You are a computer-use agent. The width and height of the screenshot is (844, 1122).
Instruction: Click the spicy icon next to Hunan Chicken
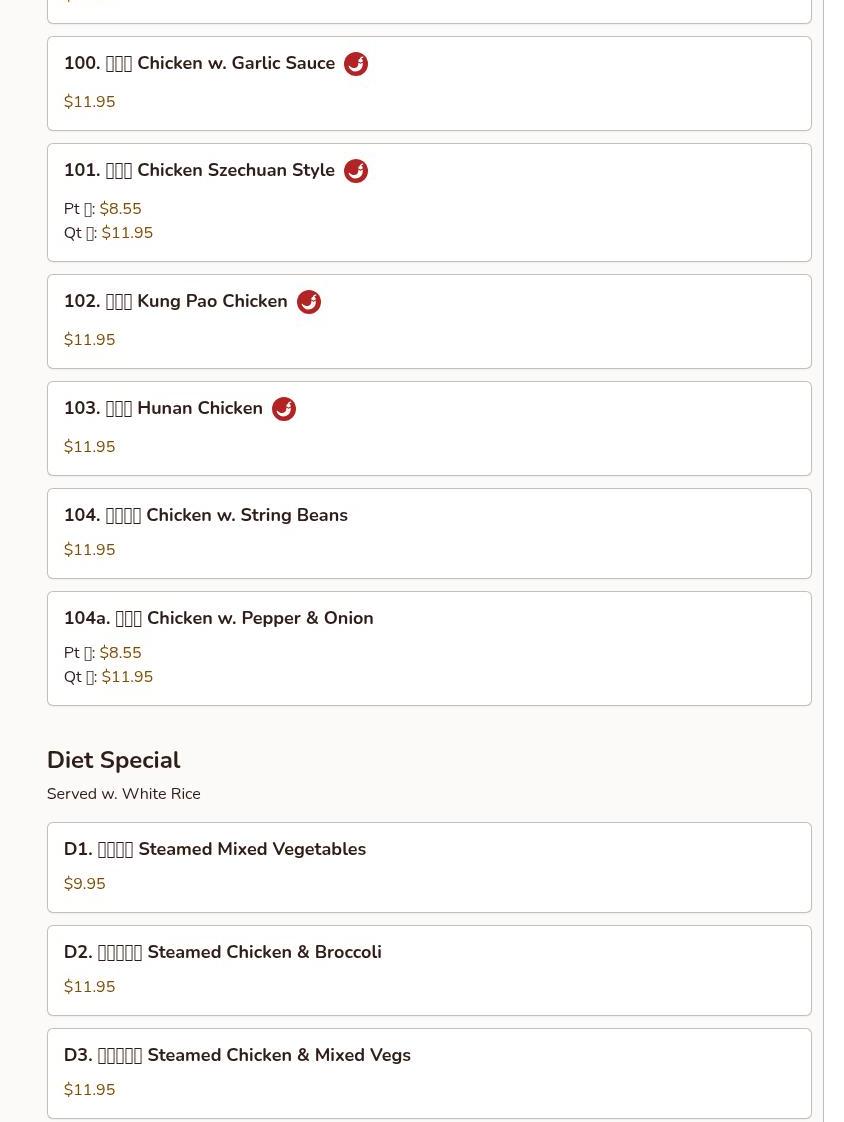click(283, 409)
